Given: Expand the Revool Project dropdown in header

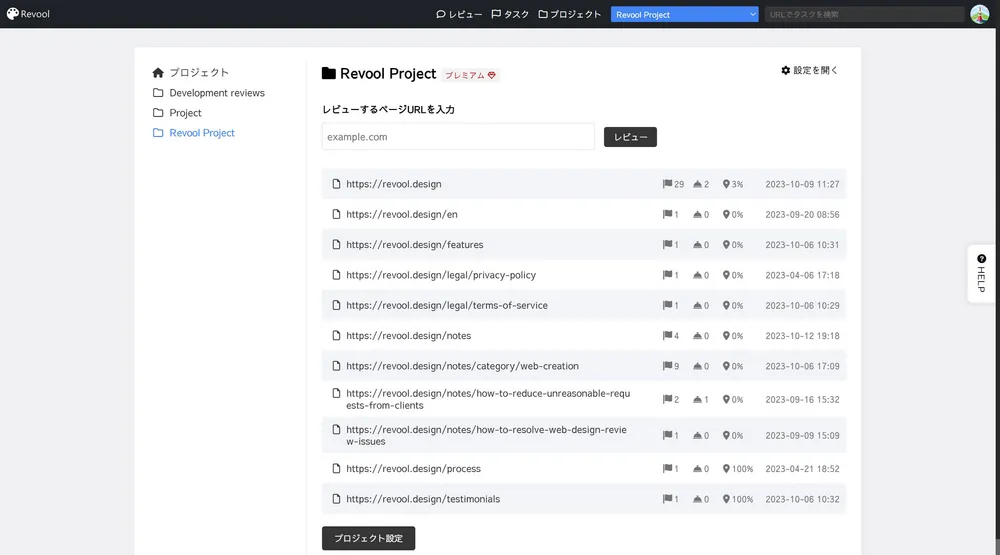Looking at the screenshot, I should click(x=684, y=14).
